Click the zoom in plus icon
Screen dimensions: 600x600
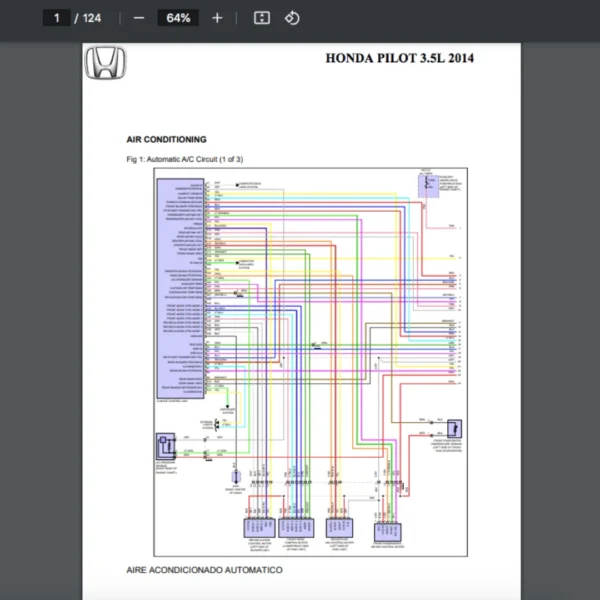coord(217,18)
